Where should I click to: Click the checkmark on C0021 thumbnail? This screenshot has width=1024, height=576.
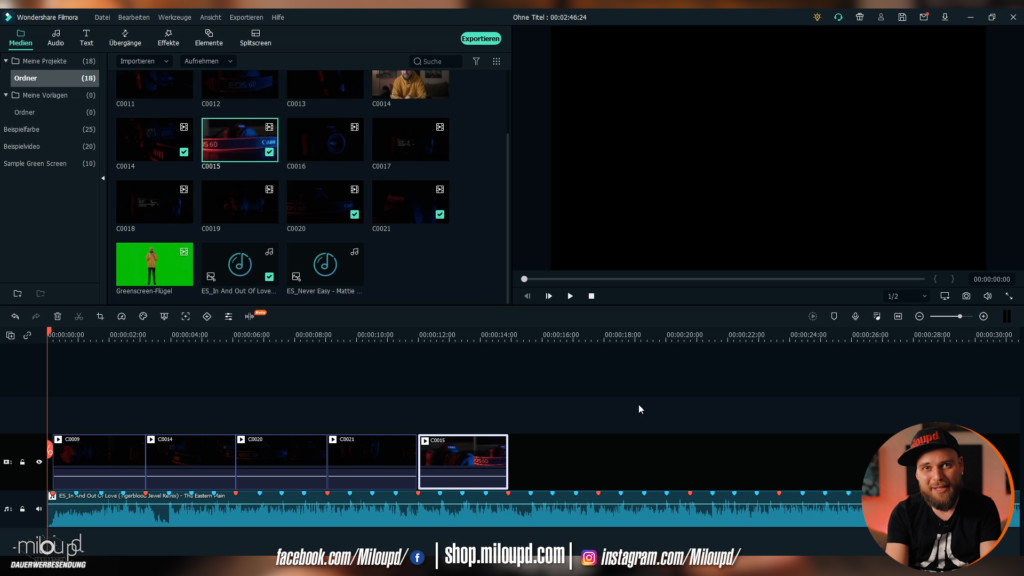point(440,214)
